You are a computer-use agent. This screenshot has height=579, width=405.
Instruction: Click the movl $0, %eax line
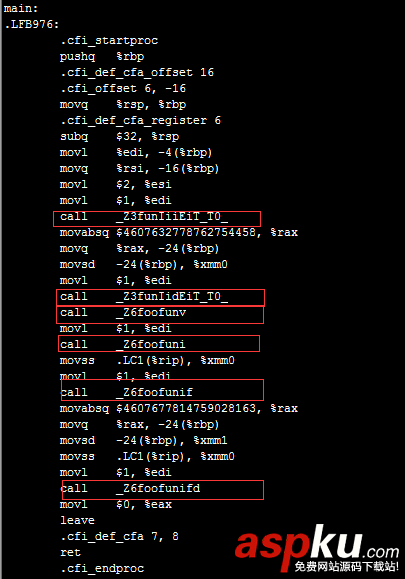[x=116, y=504]
